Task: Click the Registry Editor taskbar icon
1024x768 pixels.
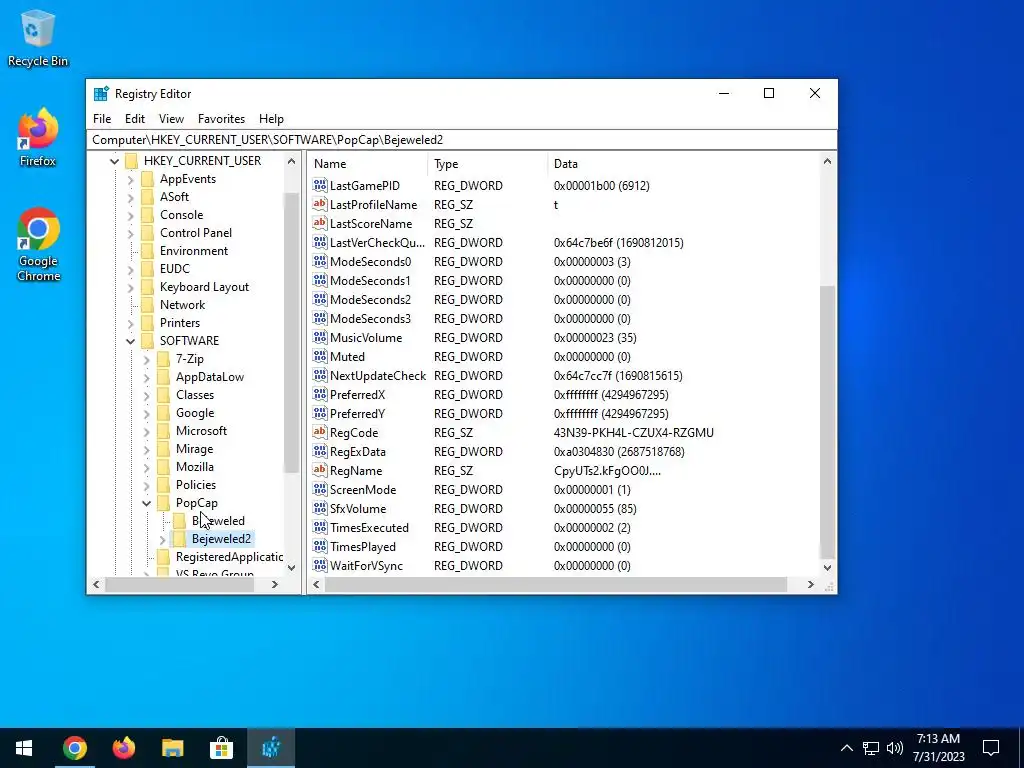Action: [x=271, y=748]
